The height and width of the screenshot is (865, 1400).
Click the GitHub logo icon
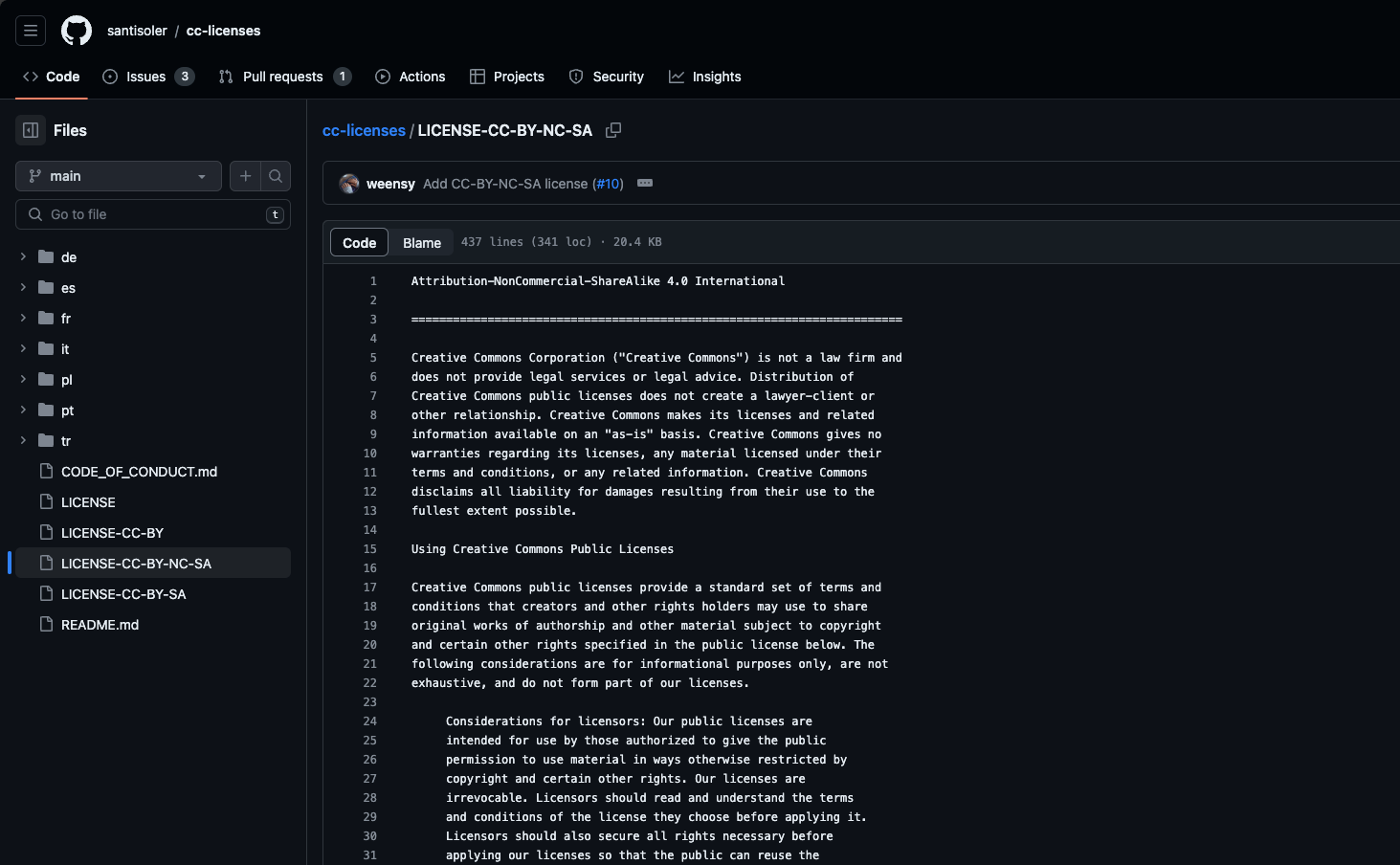(77, 31)
